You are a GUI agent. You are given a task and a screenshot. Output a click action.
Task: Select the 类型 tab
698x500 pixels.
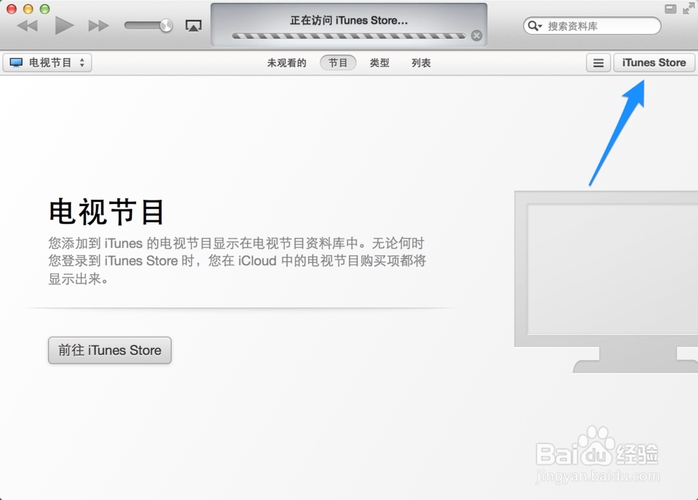tap(379, 63)
